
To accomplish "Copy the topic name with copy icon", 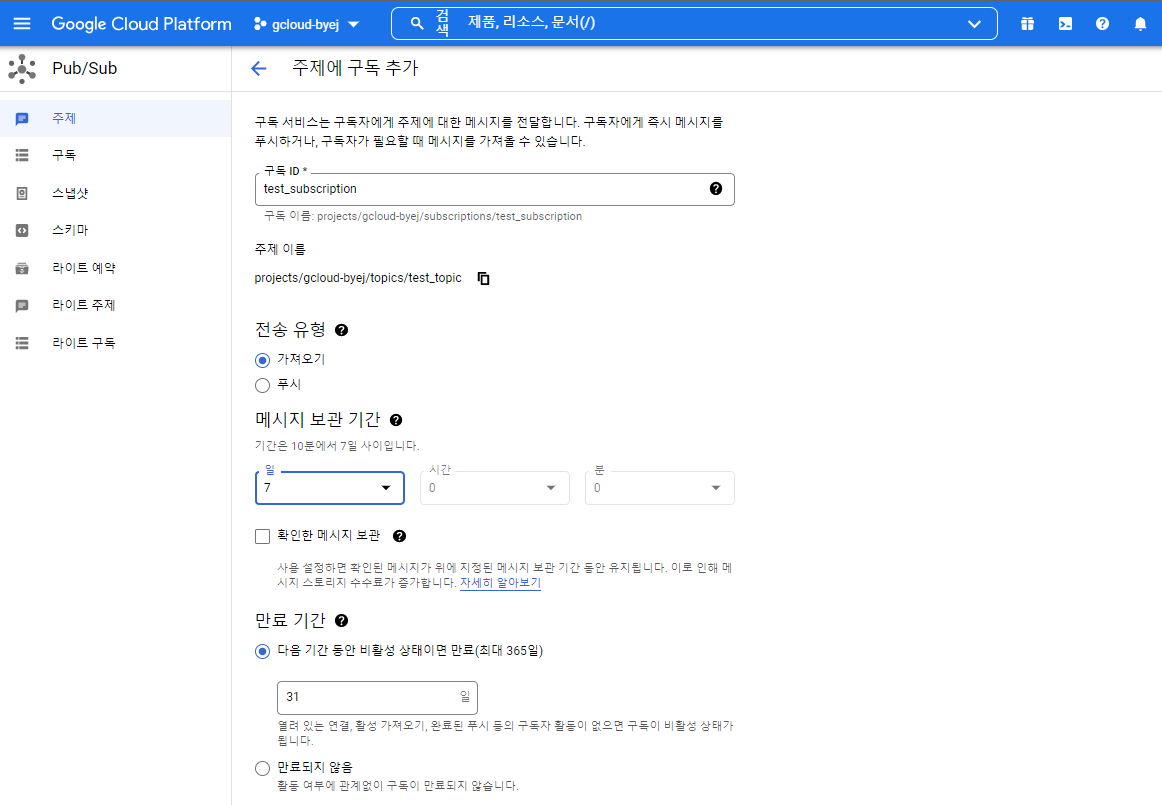I will pyautogui.click(x=483, y=278).
